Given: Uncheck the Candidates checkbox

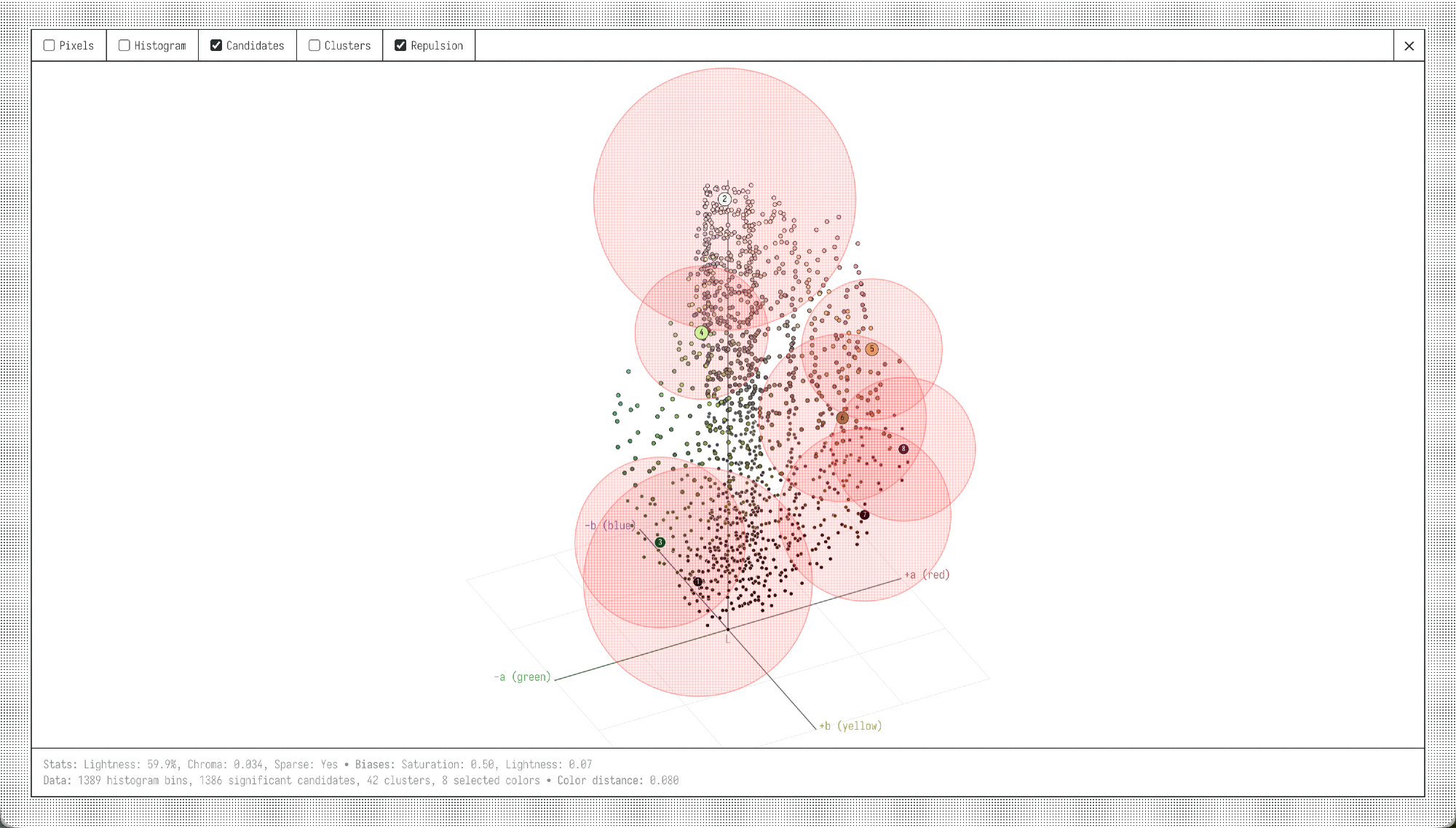Looking at the screenshot, I should coord(216,45).
